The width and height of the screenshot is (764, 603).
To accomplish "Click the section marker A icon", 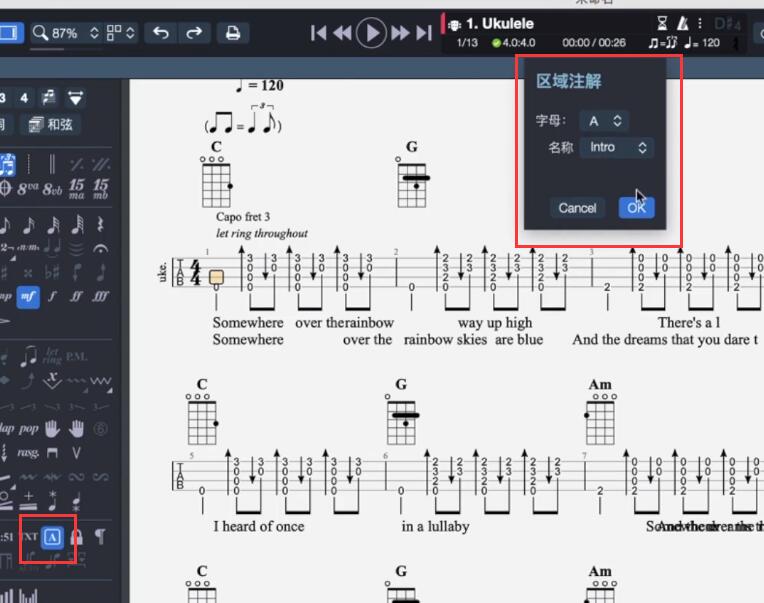I will 53,537.
